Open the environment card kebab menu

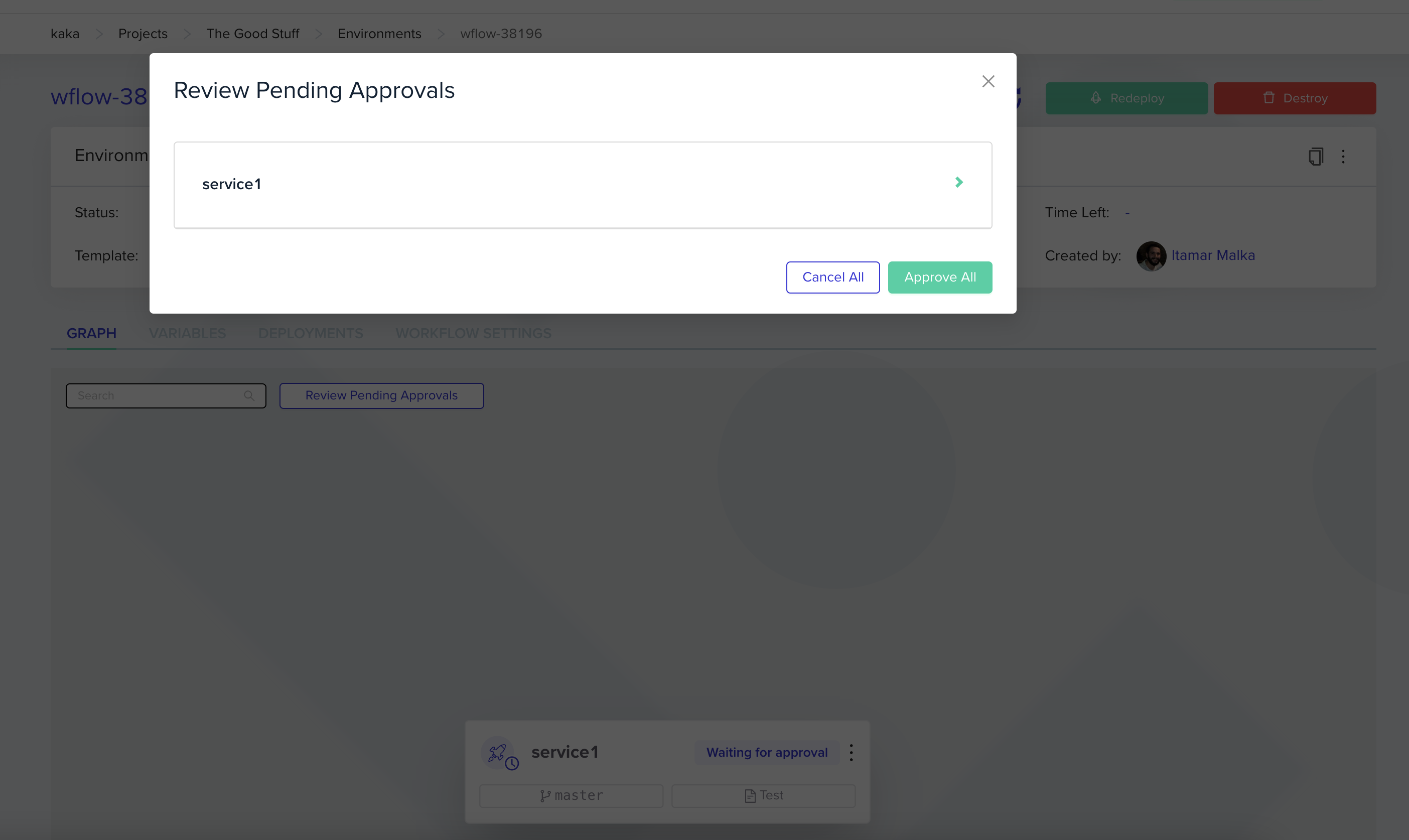[1343, 156]
